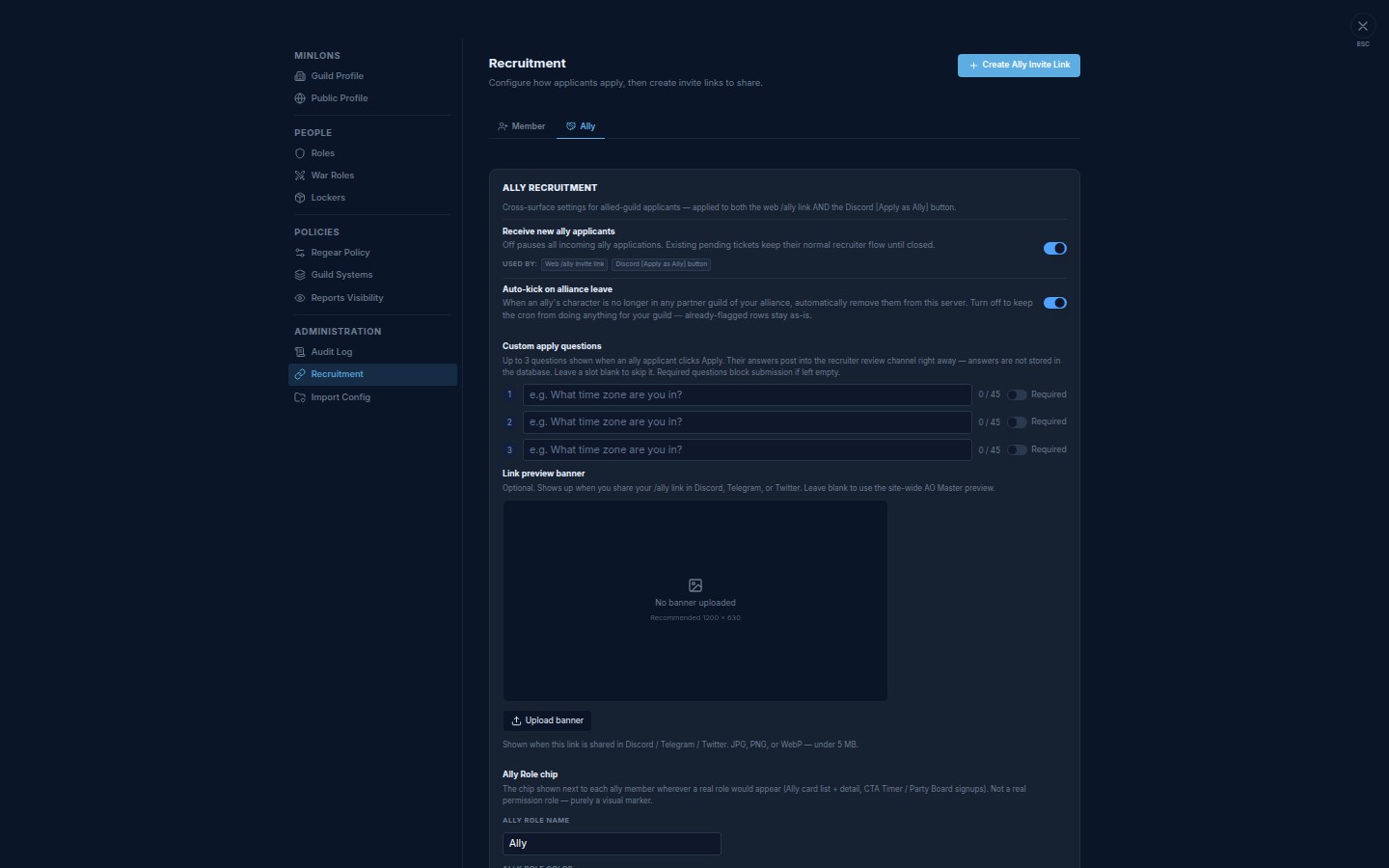The height and width of the screenshot is (868, 1389).
Task: Open Guild Profile settings icon
Action: (300, 76)
